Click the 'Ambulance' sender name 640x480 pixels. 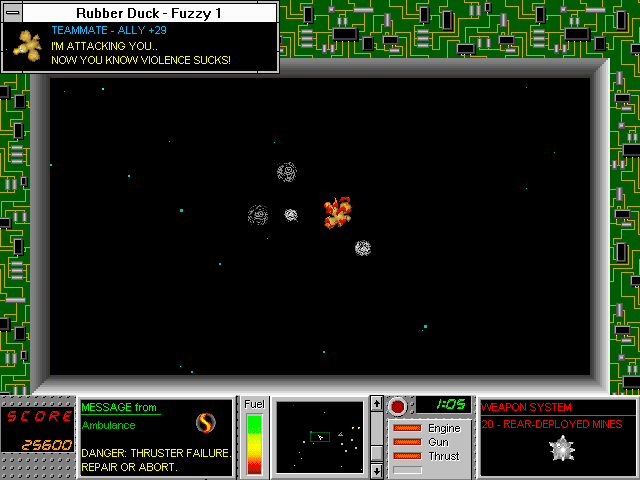click(x=109, y=425)
